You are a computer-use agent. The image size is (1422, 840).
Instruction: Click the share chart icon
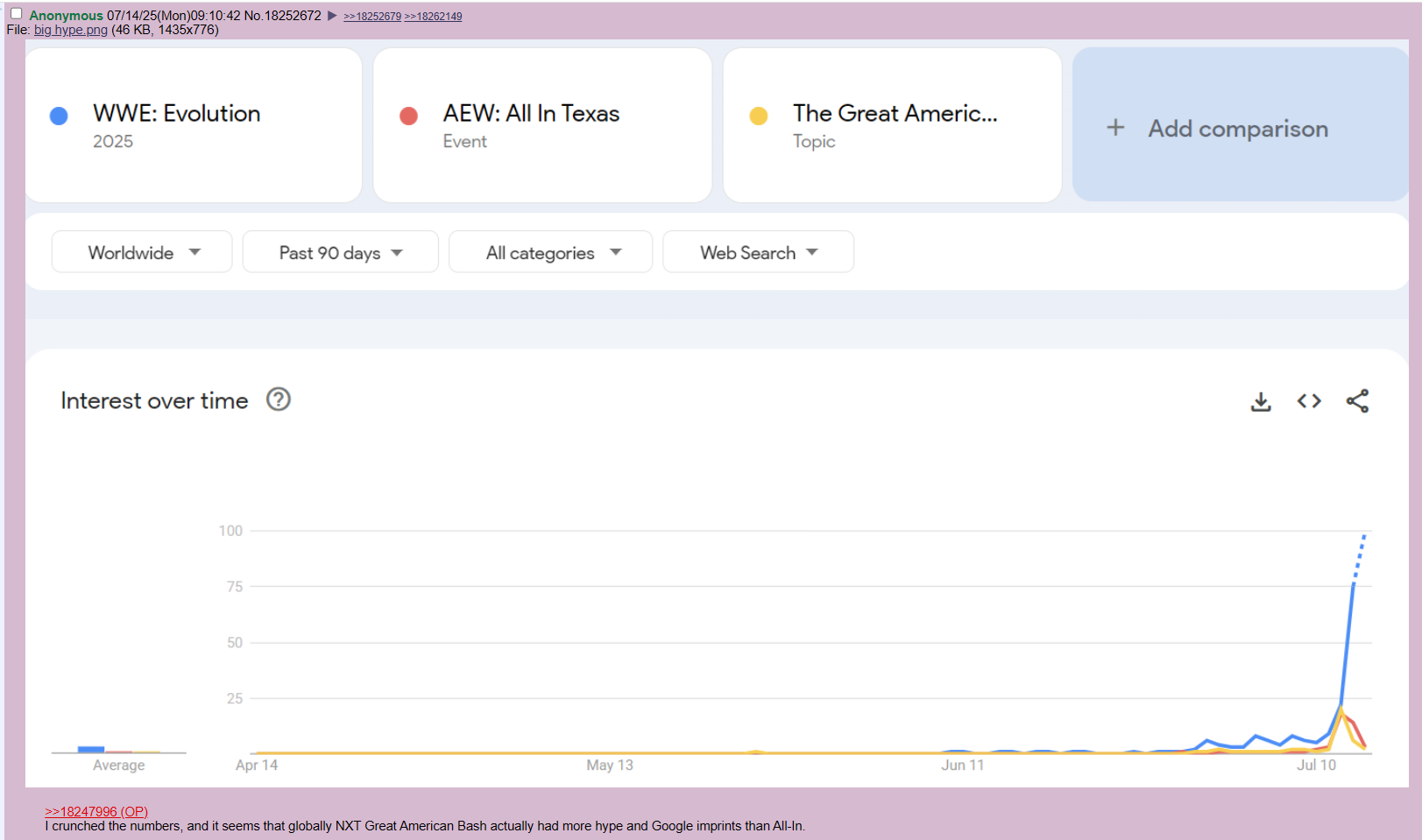click(1357, 401)
